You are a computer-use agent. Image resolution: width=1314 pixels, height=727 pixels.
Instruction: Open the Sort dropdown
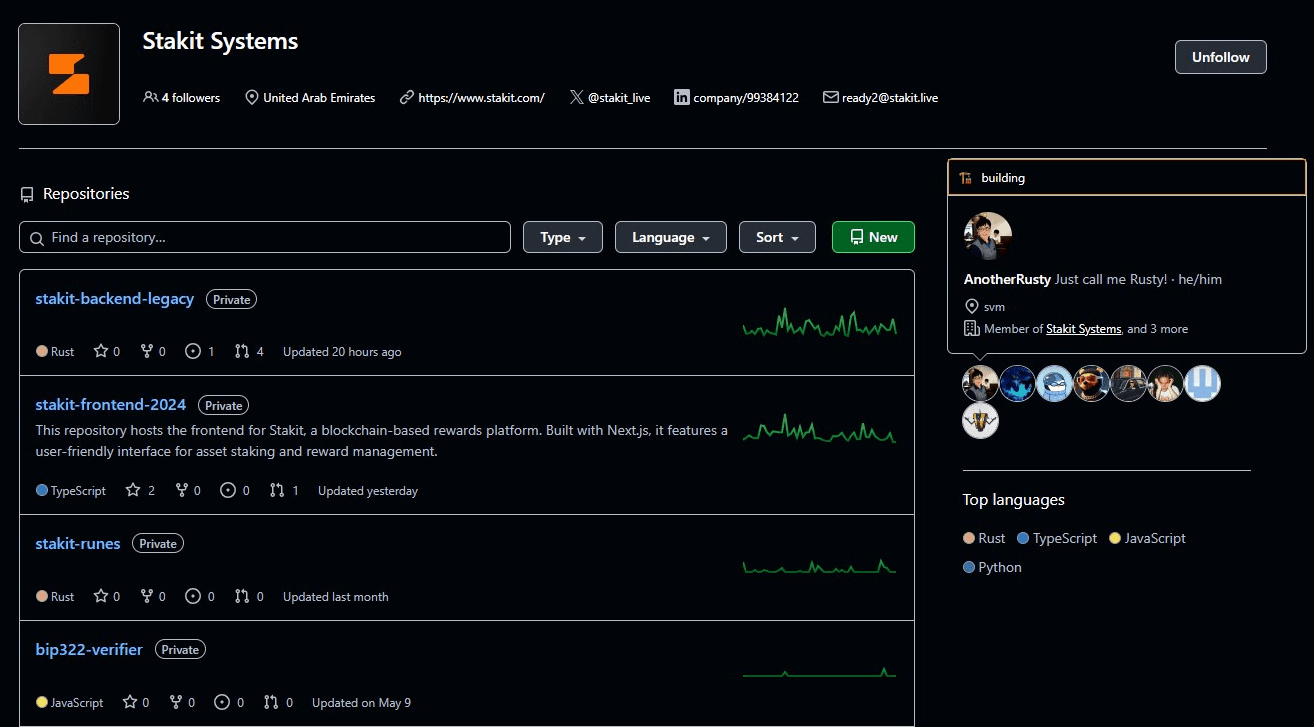[x=777, y=237]
